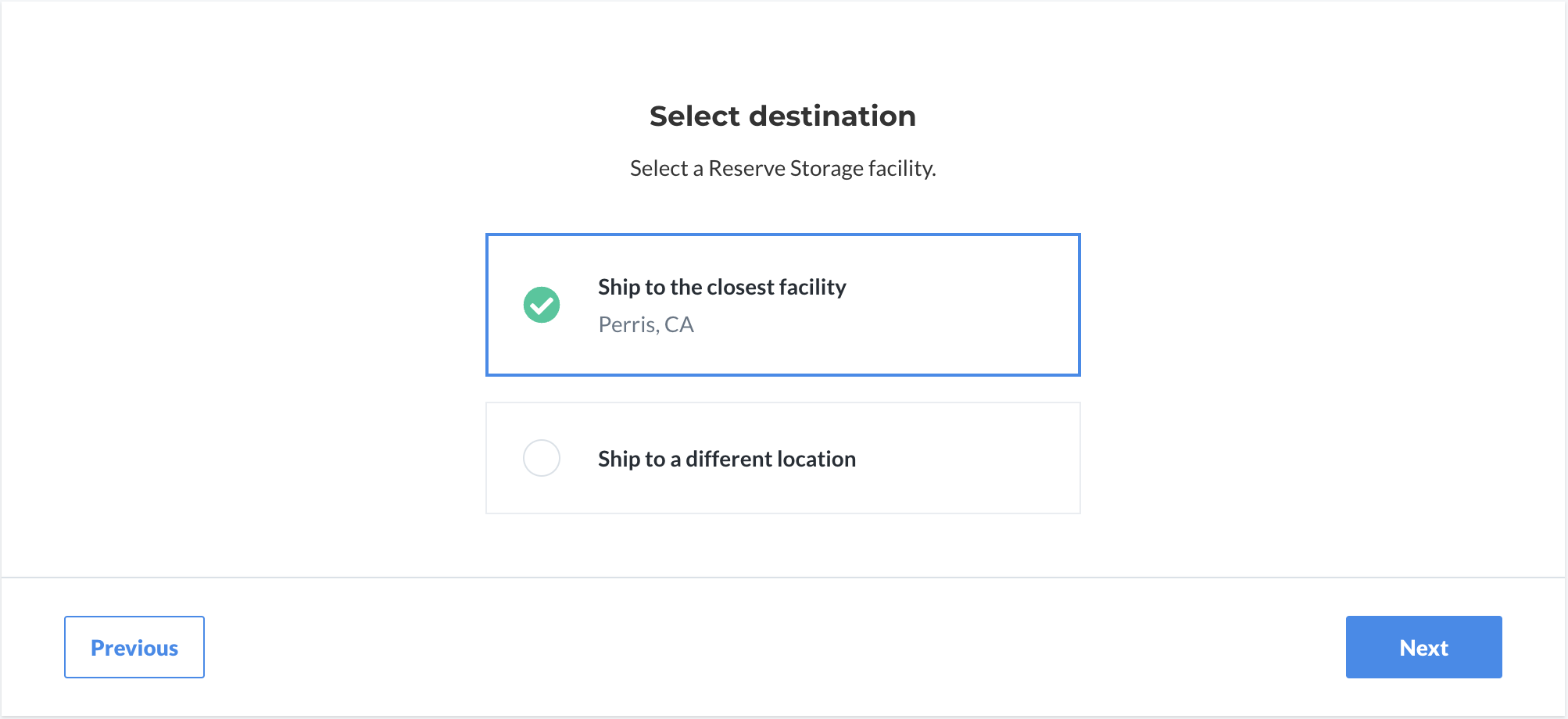The height and width of the screenshot is (719, 1568).
Task: Enable the unselected different location option circle
Action: tap(542, 458)
